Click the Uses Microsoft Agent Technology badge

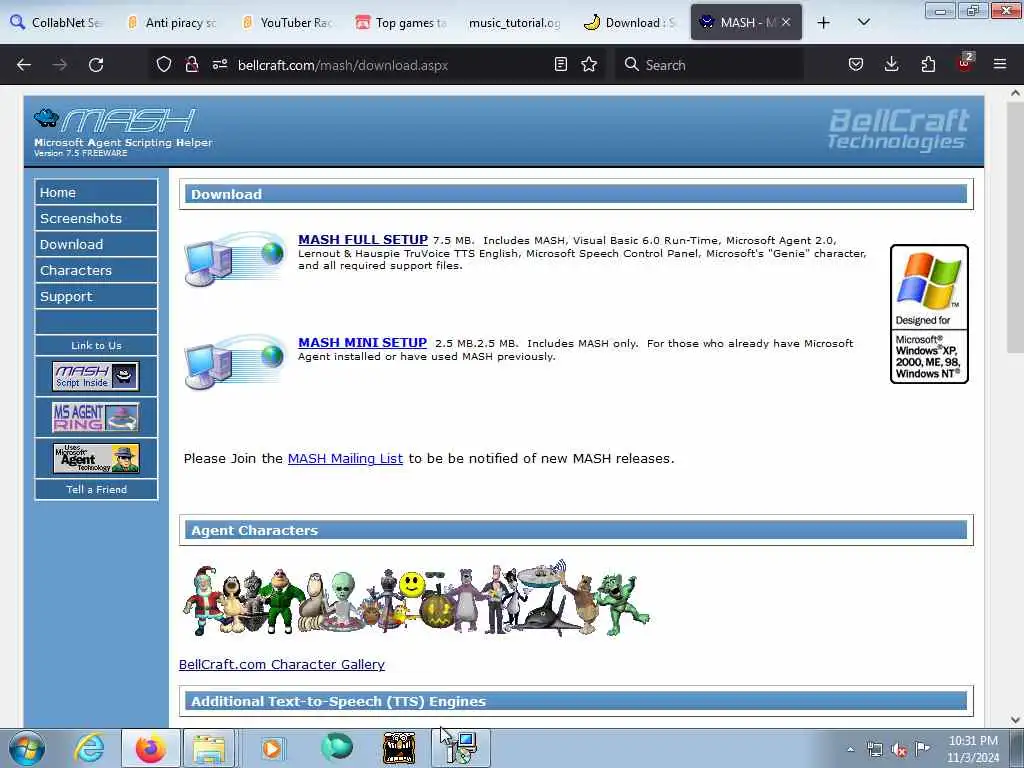96,458
